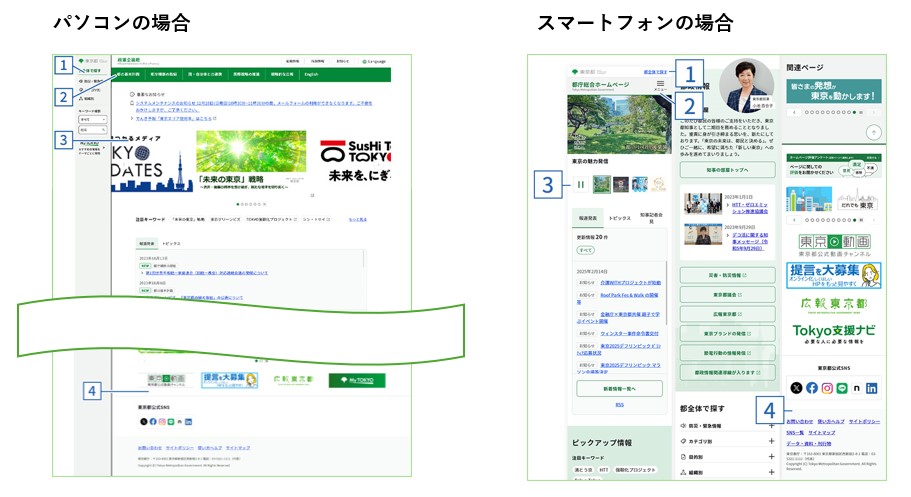The image size is (911, 497).
Task: Select トピックス tab on smartphone page
Action: pyautogui.click(x=619, y=218)
